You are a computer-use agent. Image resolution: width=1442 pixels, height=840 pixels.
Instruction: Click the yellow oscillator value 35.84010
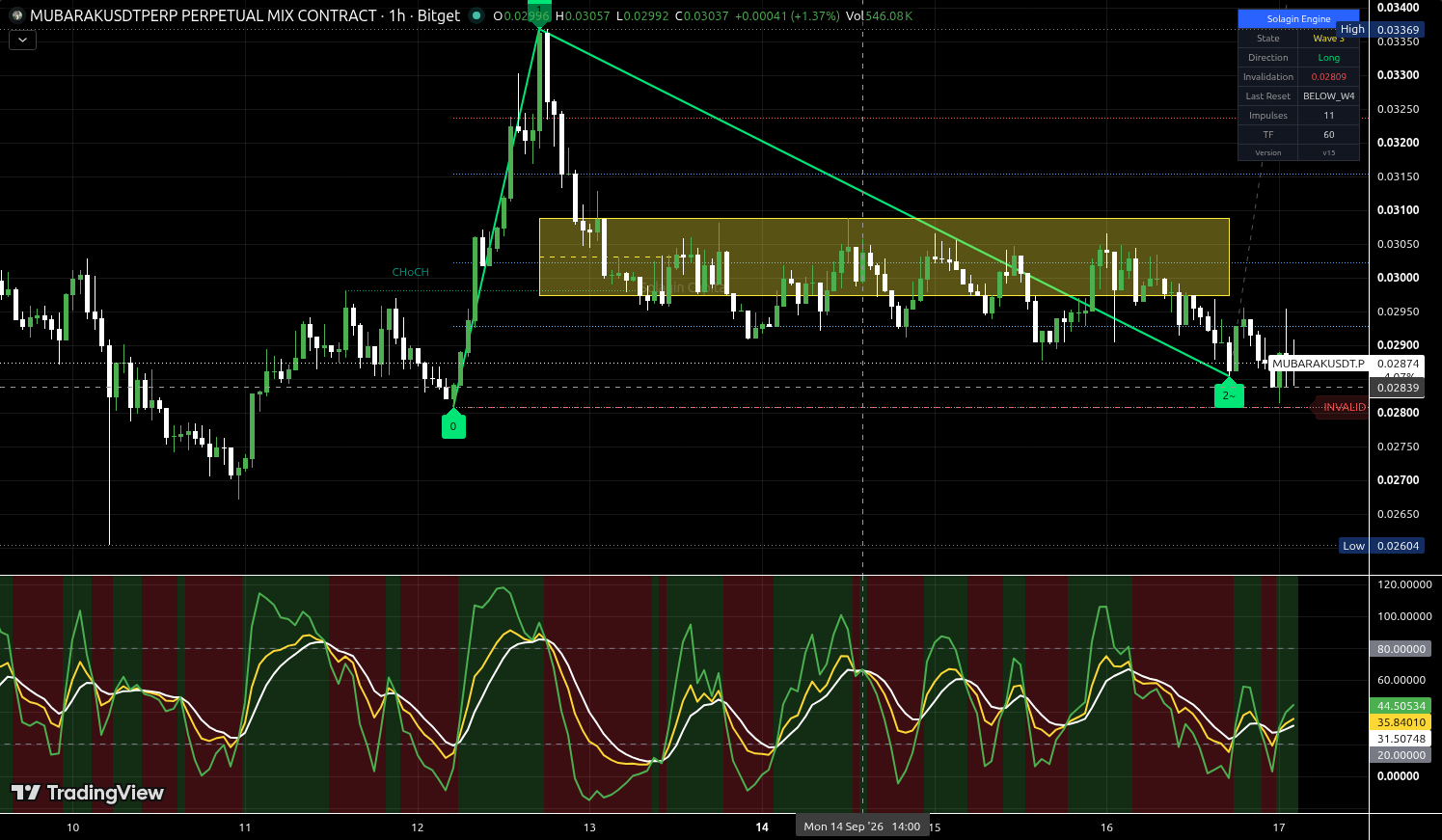tap(1401, 722)
